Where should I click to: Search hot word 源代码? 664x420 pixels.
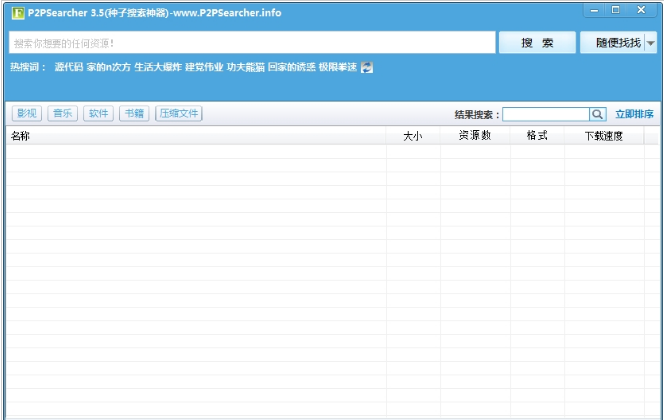tap(69, 67)
